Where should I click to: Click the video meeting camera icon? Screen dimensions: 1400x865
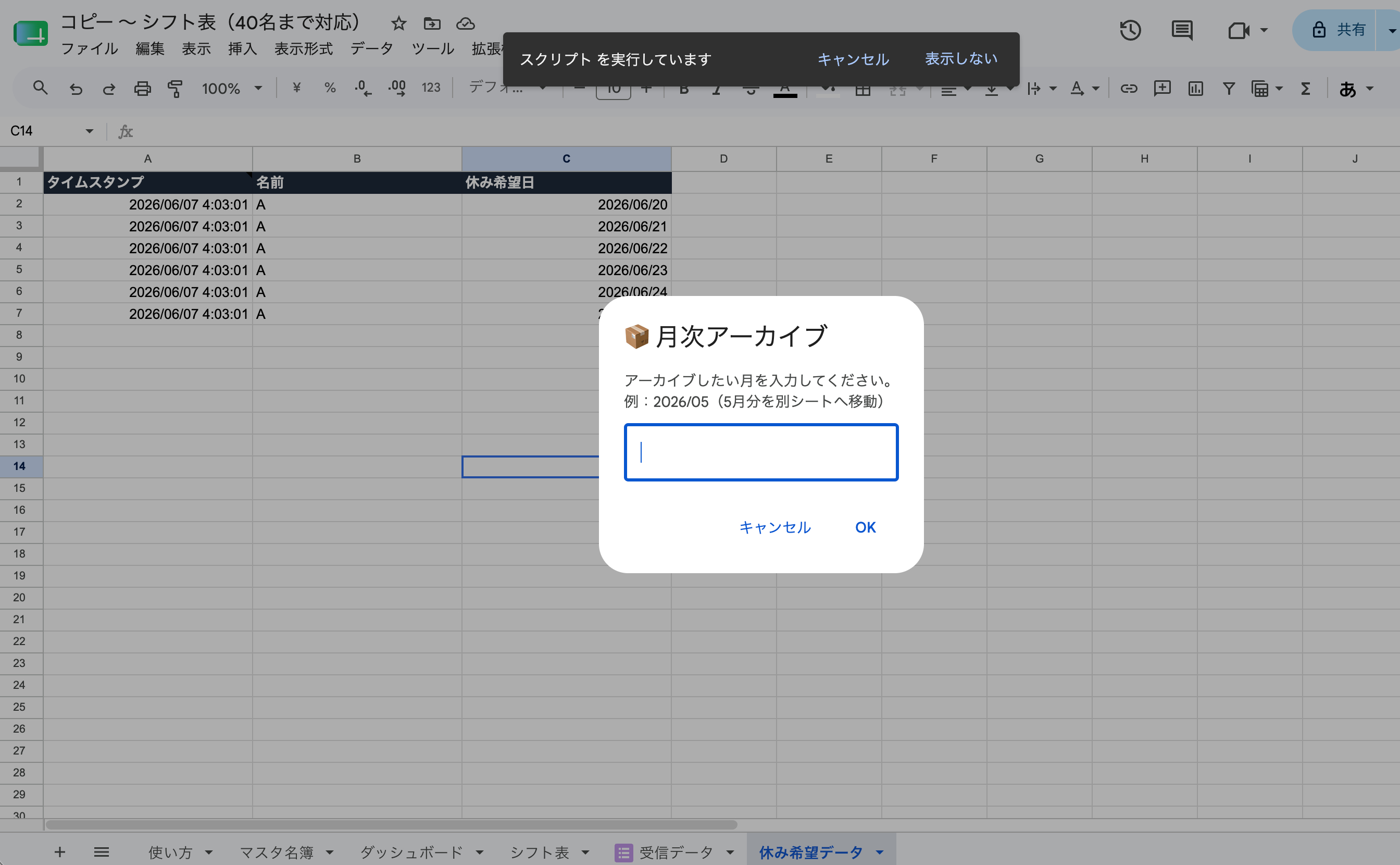pyautogui.click(x=1238, y=30)
